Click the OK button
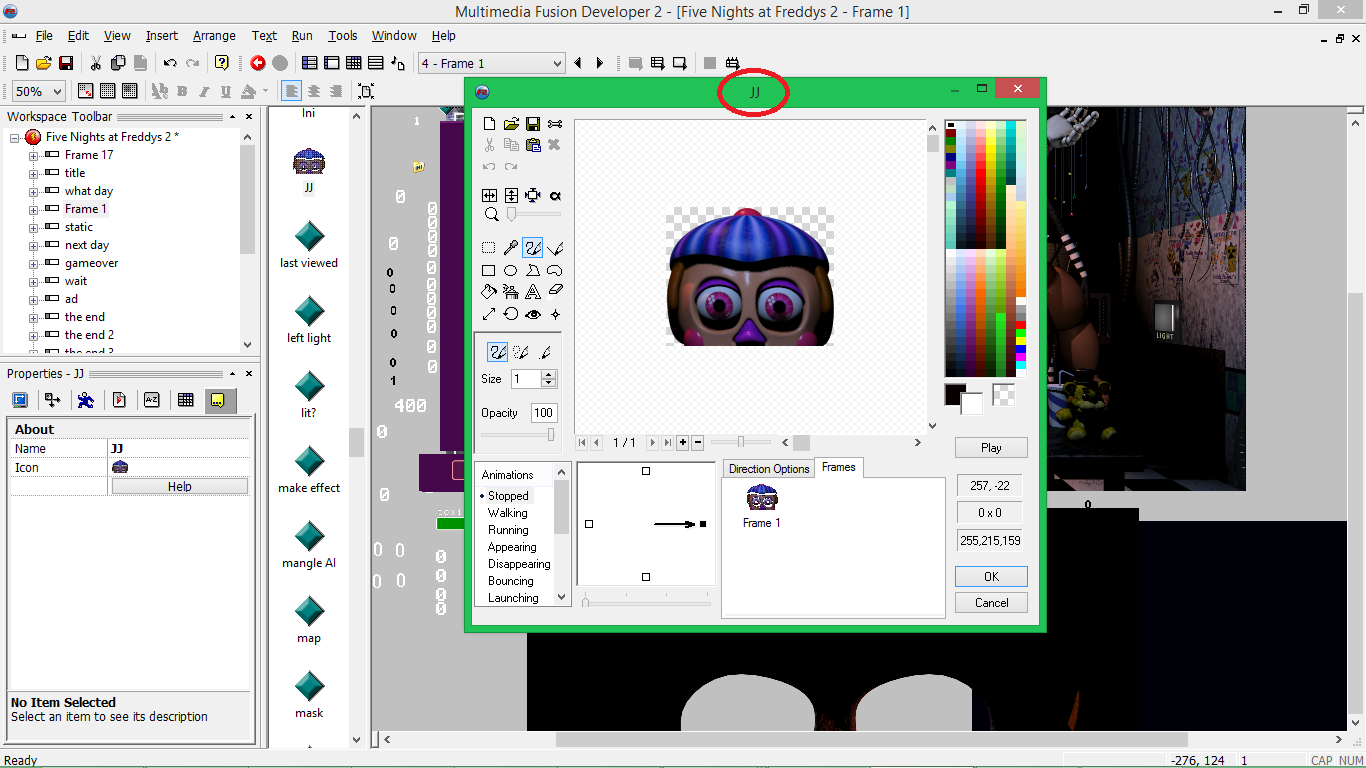This screenshot has width=1366, height=768. click(x=991, y=577)
